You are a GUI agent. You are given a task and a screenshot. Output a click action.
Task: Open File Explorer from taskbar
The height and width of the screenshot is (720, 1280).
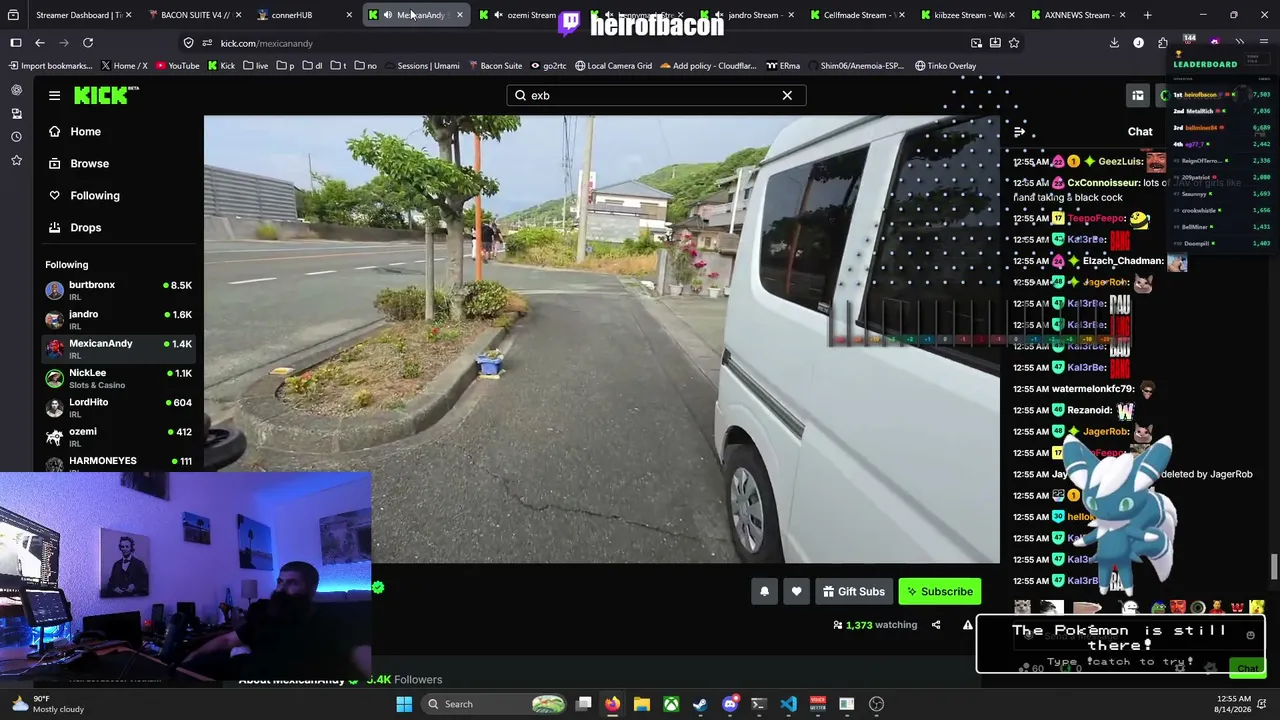(x=641, y=704)
